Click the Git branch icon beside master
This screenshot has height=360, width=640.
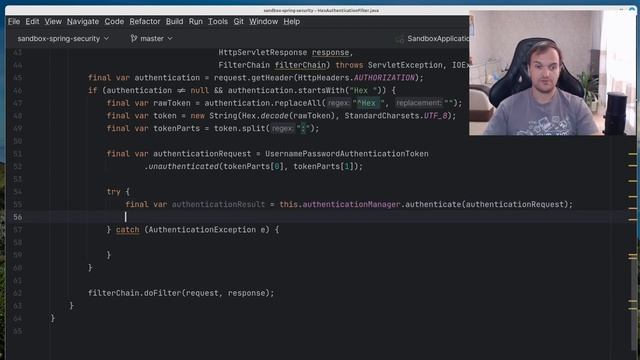coord(133,39)
